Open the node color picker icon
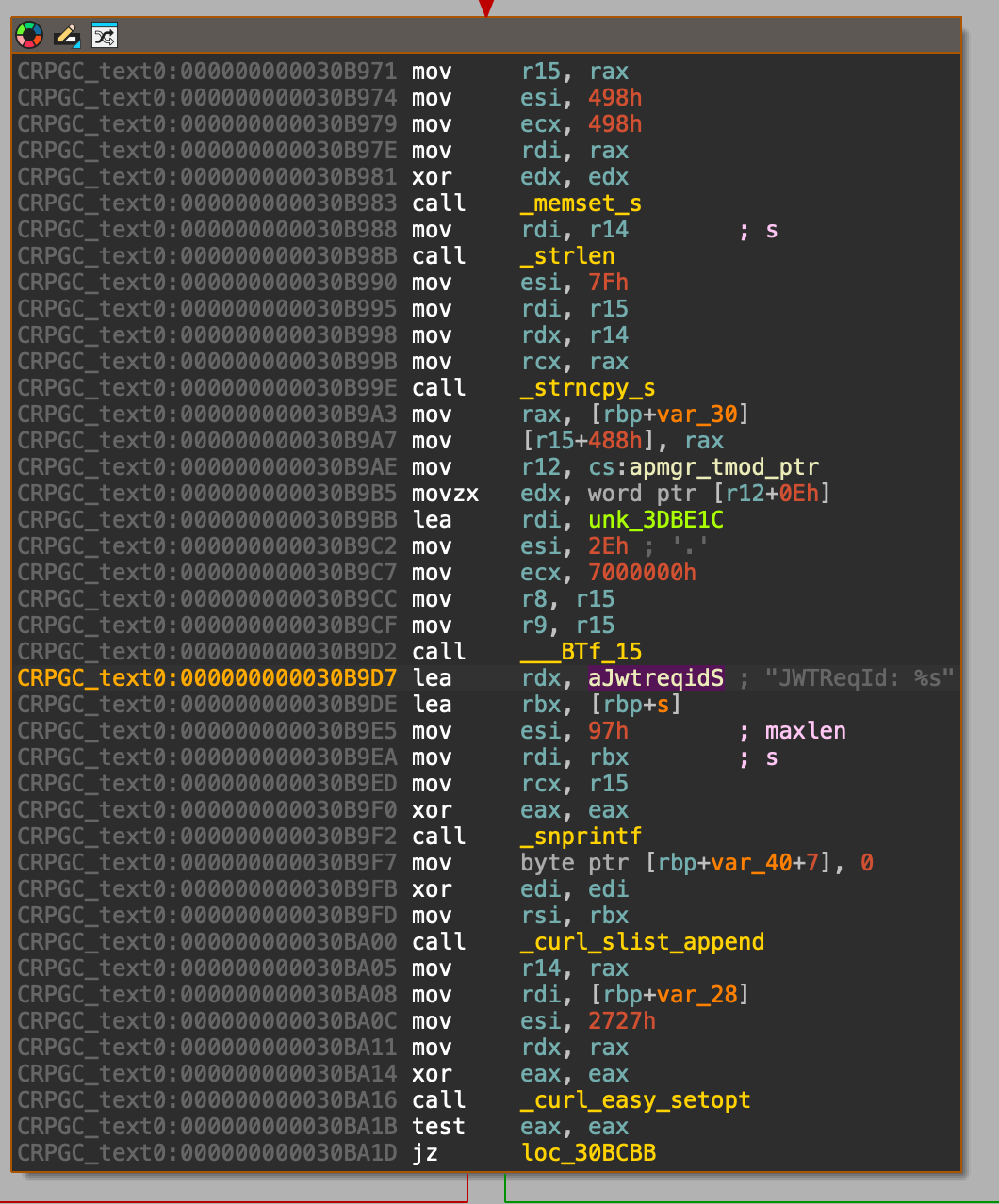 (x=30, y=37)
